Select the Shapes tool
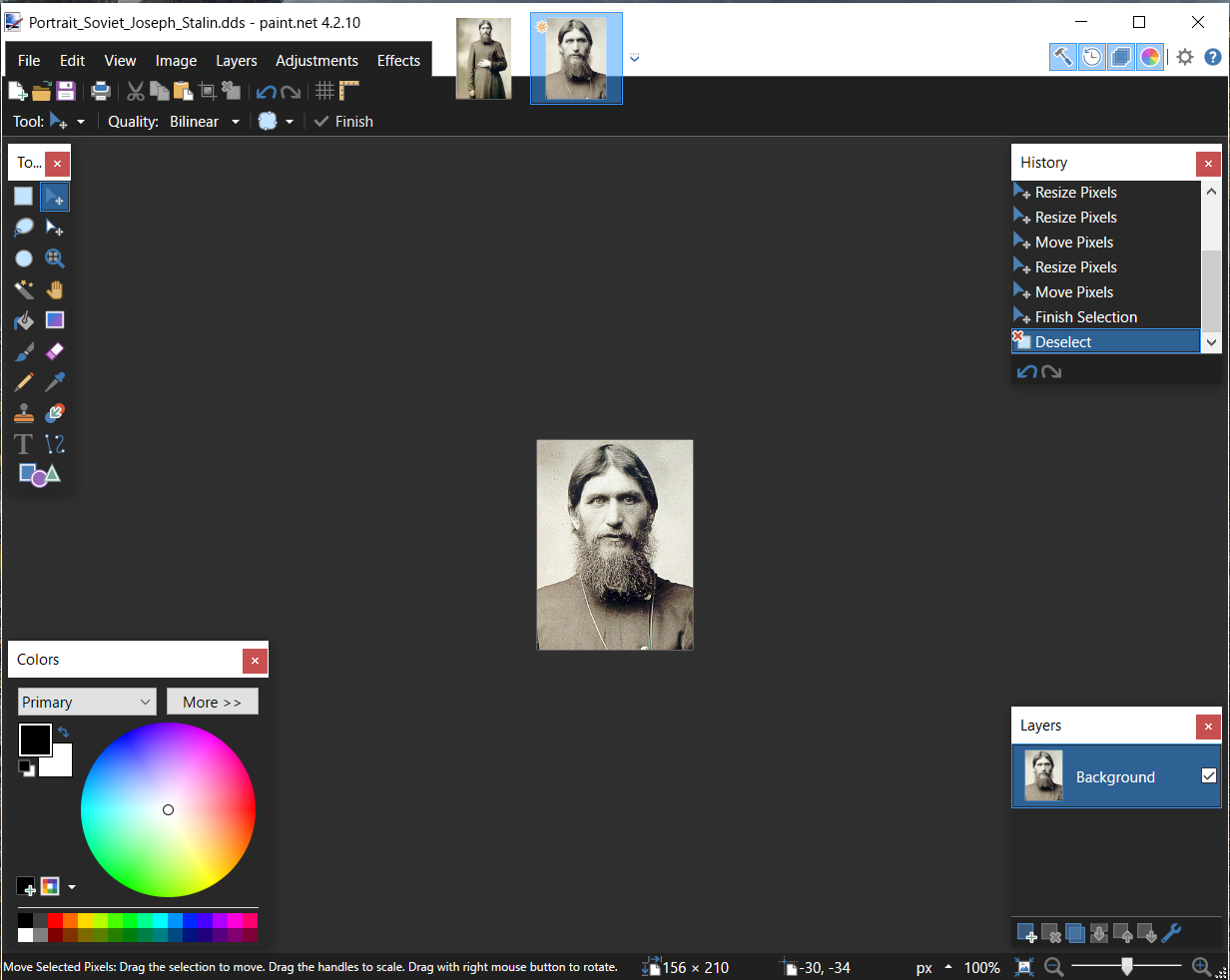The width and height of the screenshot is (1230, 980). click(40, 475)
